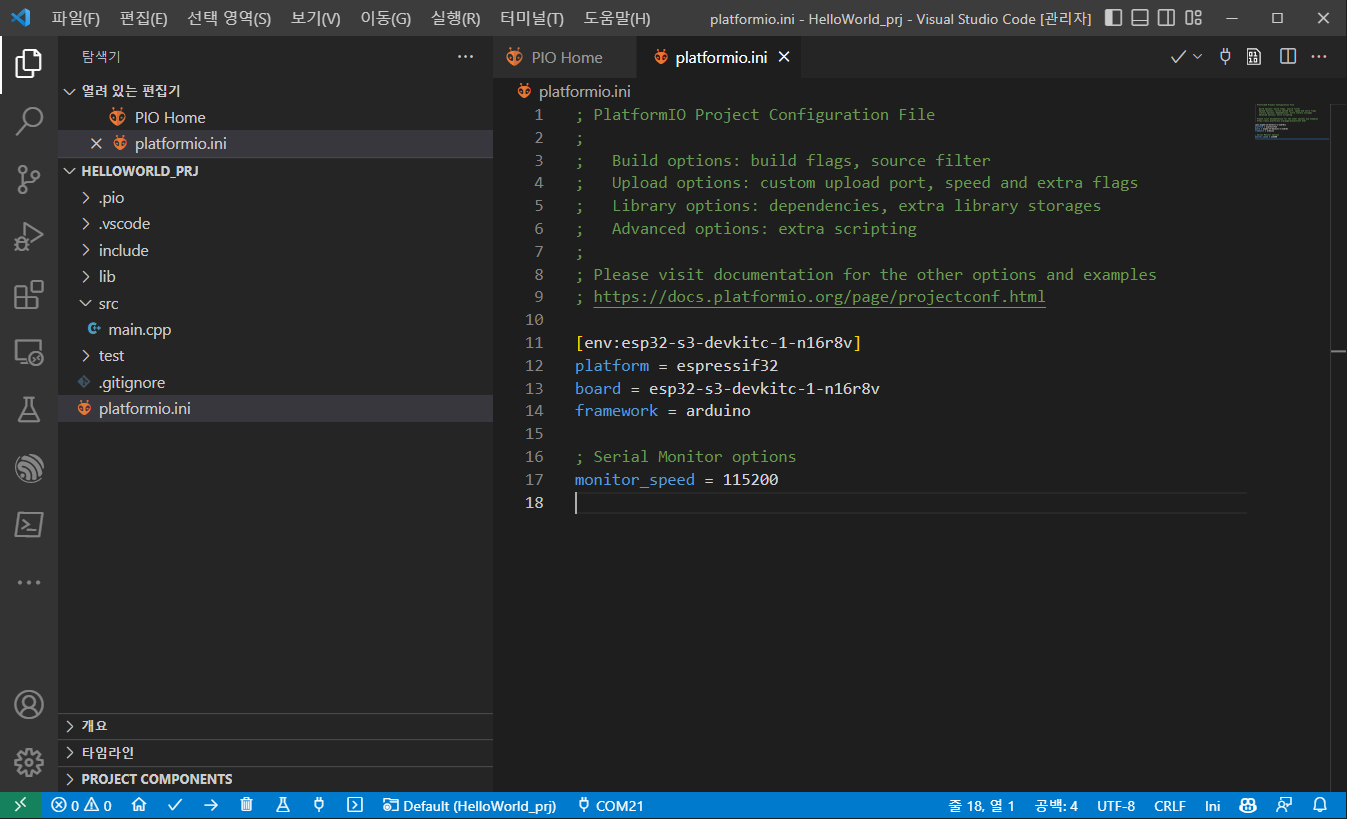Open the View (보기) menu
This screenshot has height=819, width=1347.
point(316,18)
